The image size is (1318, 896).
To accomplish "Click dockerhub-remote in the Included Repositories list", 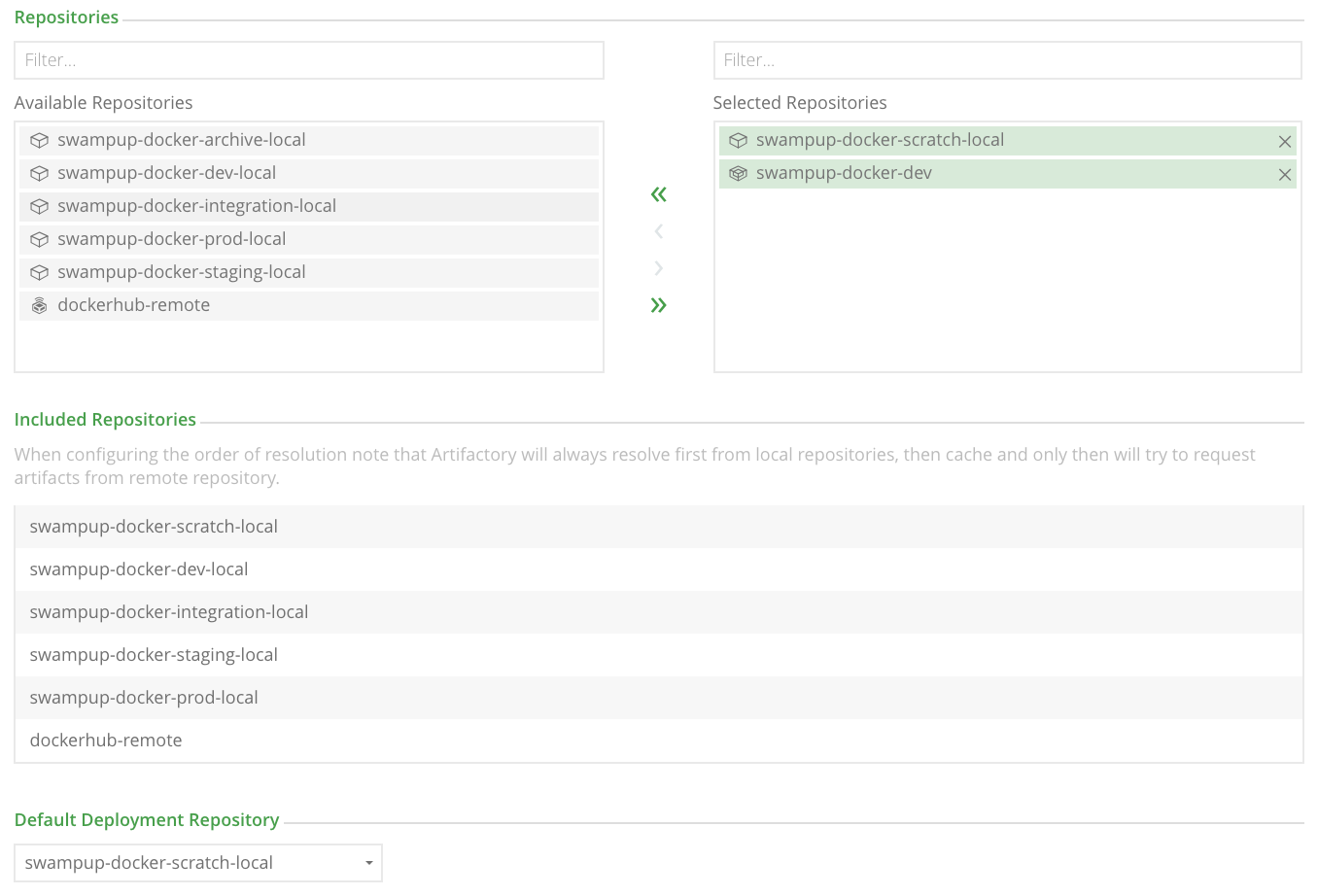I will [106, 740].
